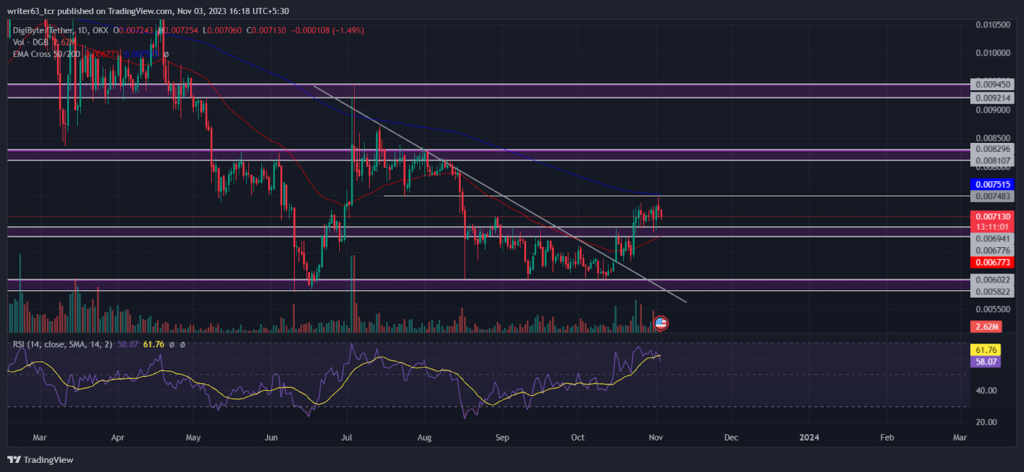The height and width of the screenshot is (472, 1024).
Task: Click the 0.006941 price level label
Action: [991, 239]
